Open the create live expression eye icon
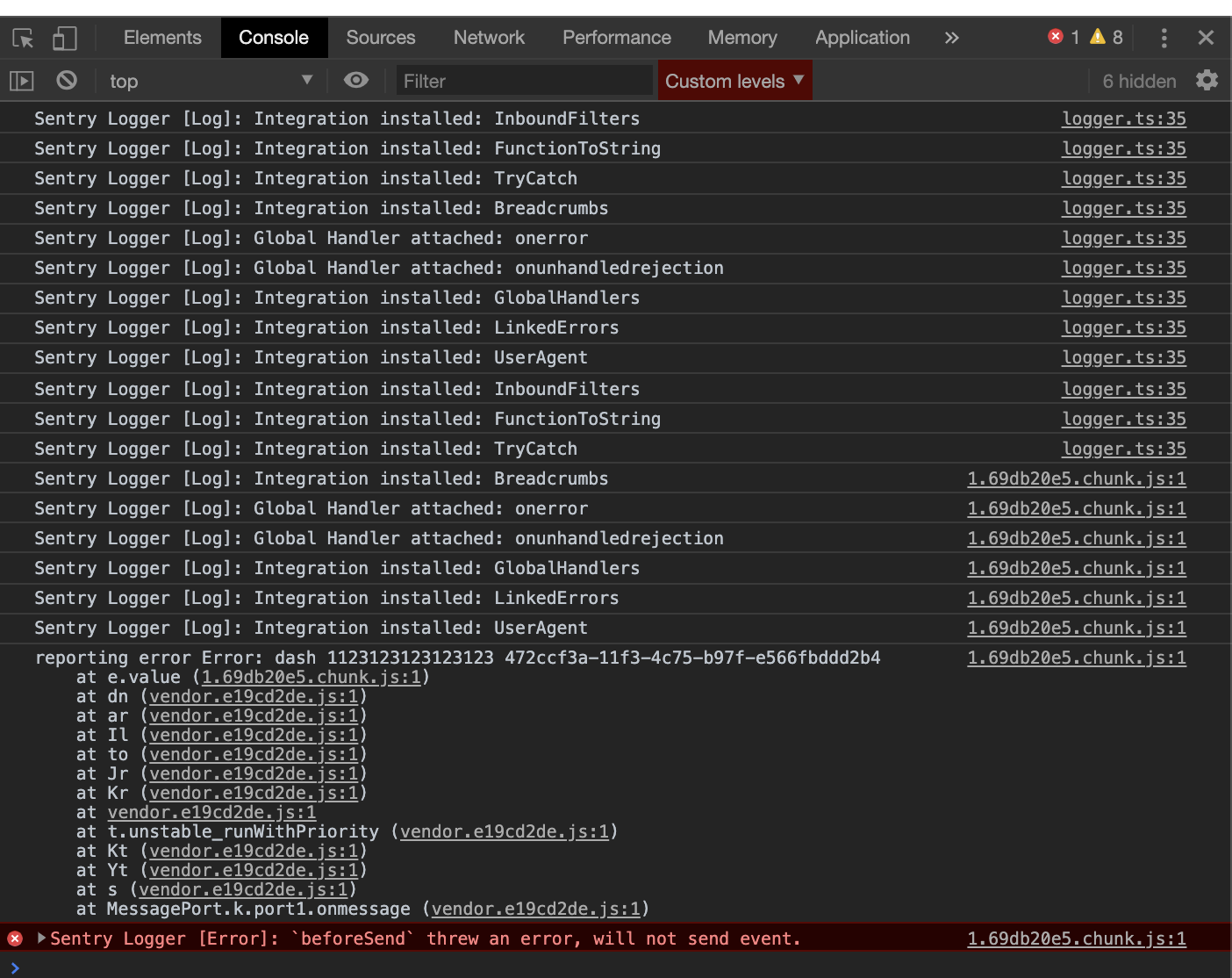 [355, 80]
